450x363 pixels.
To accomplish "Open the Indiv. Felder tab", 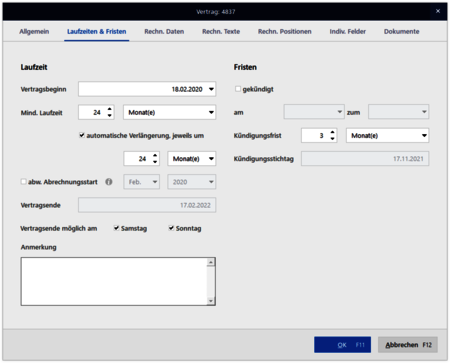I will [348, 32].
